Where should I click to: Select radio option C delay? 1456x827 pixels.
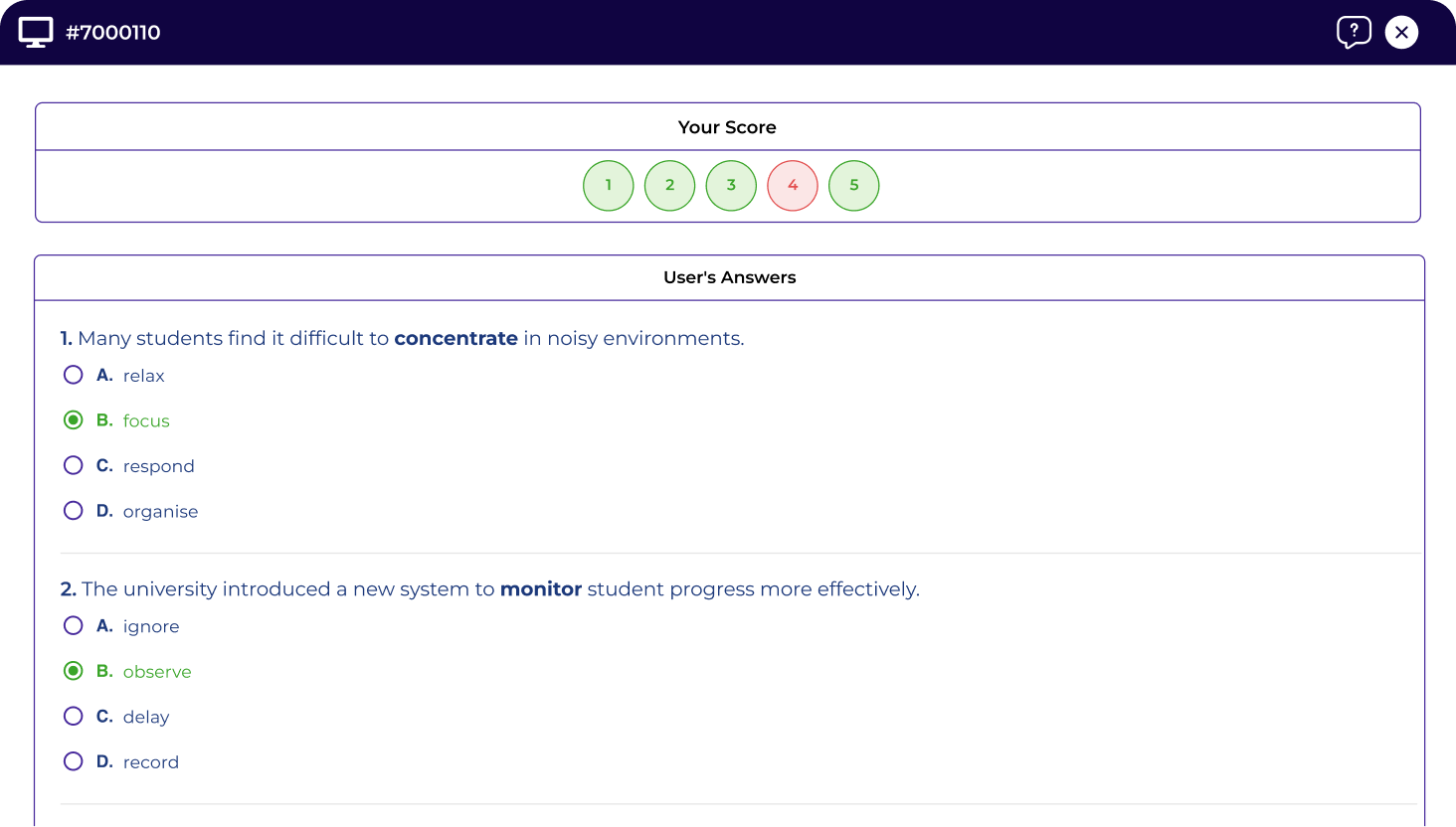click(x=74, y=717)
